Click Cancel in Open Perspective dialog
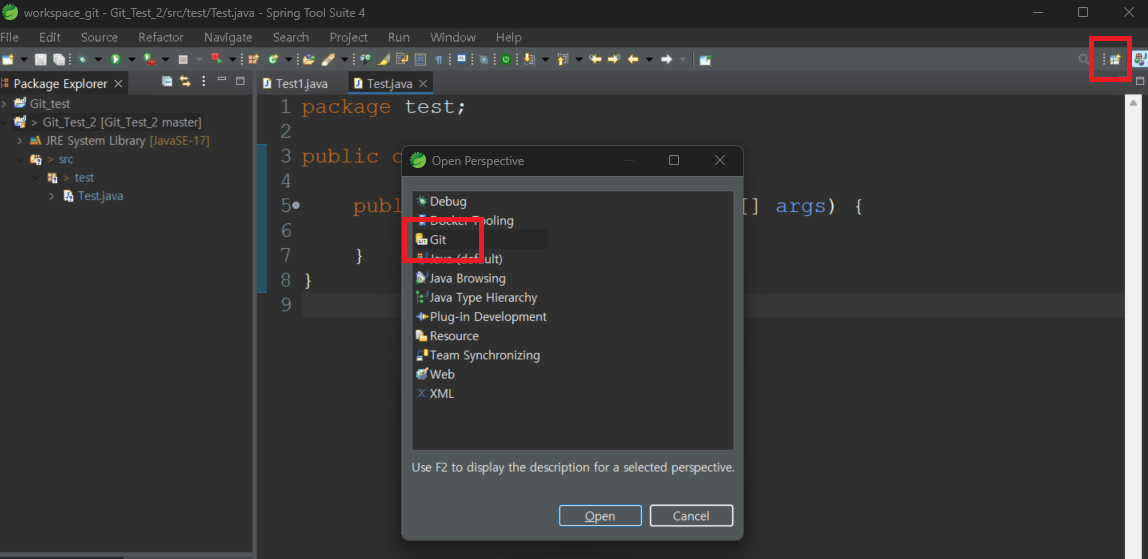 tap(691, 516)
